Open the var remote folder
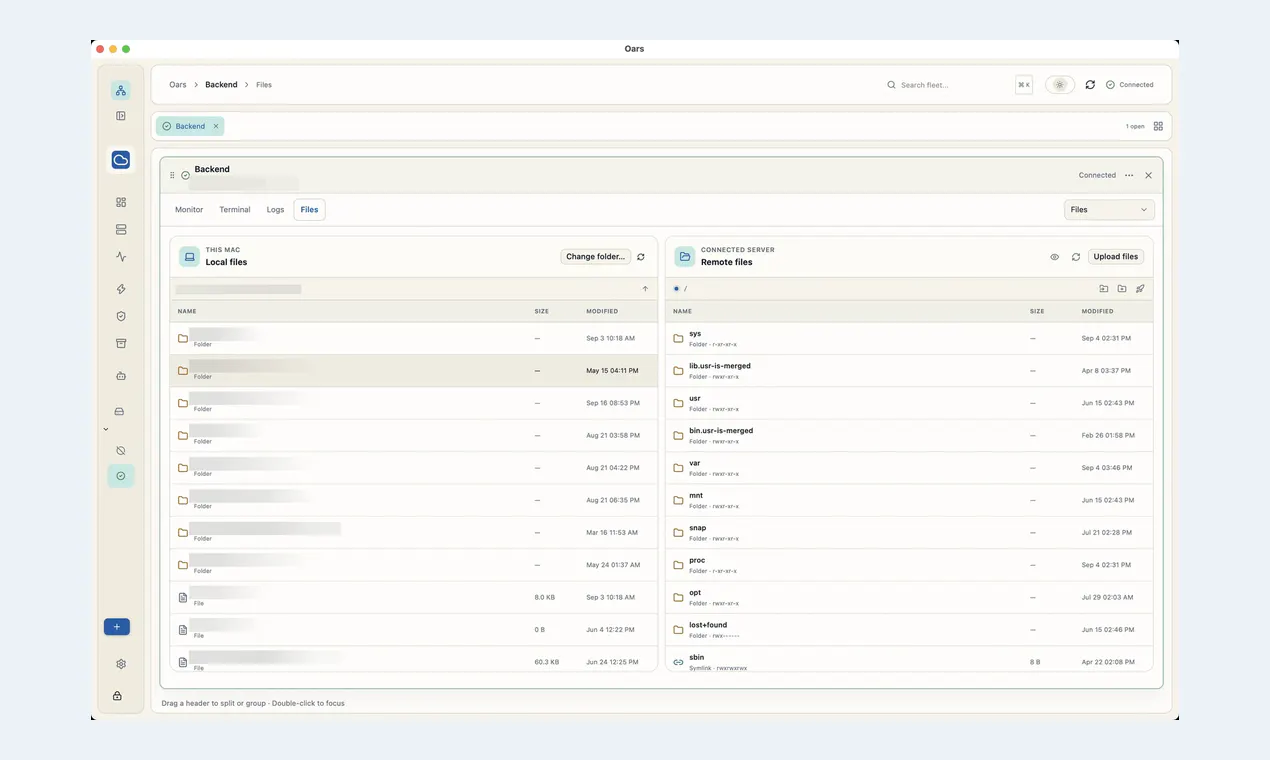This screenshot has height=760, width=1270. pyautogui.click(x=909, y=468)
